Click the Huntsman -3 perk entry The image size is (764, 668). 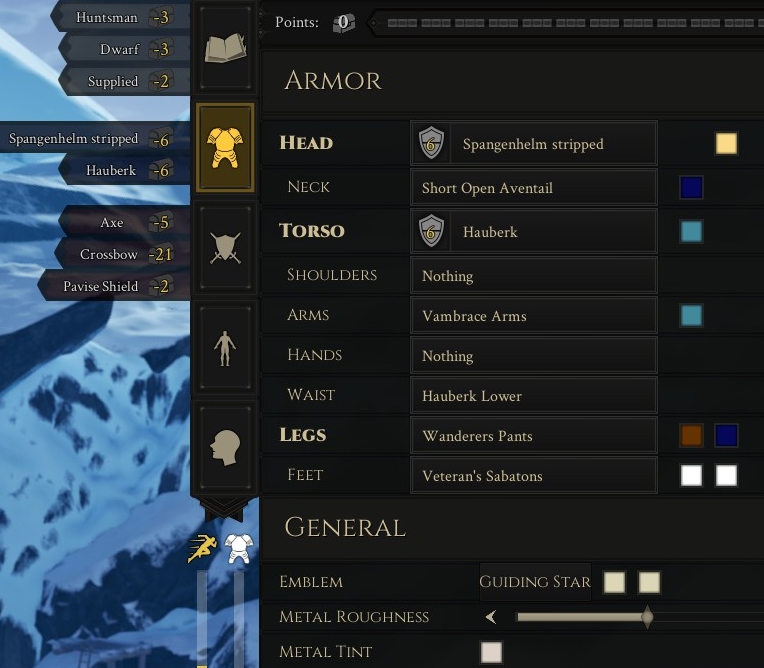(120, 17)
